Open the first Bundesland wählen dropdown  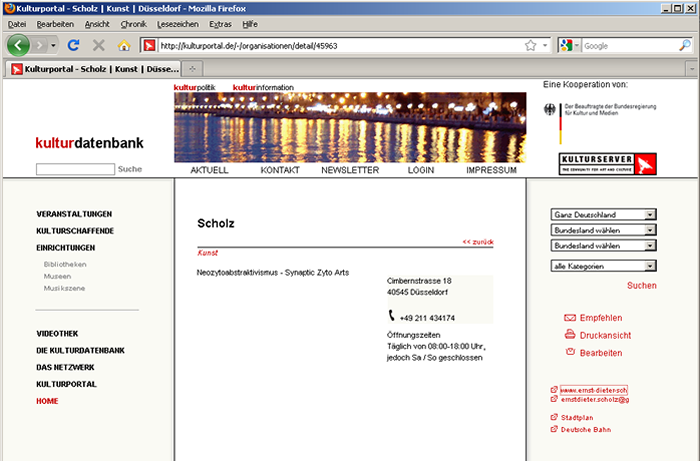click(603, 230)
